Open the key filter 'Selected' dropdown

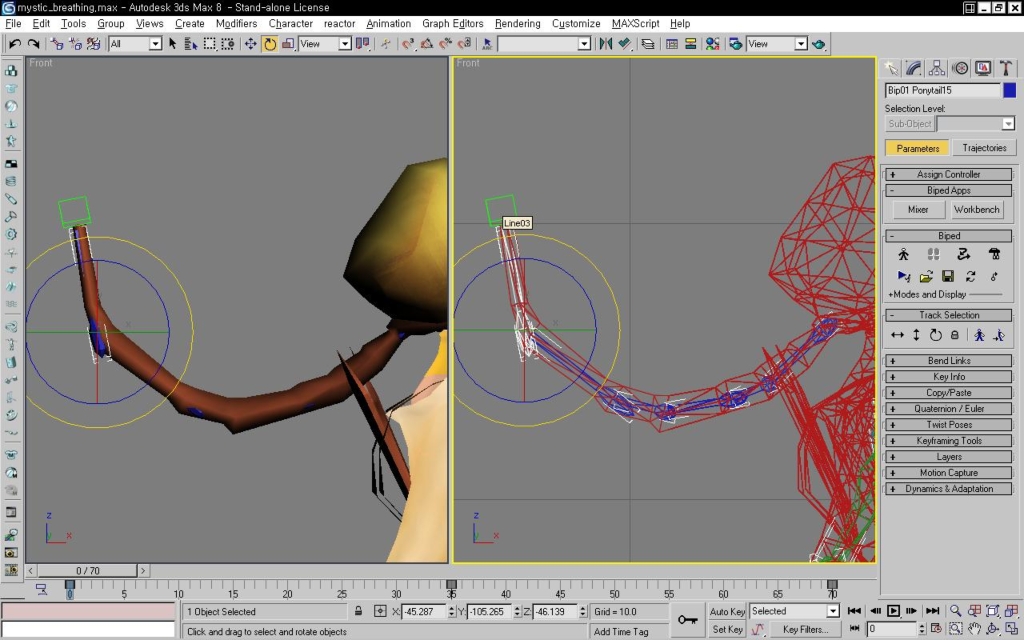click(x=833, y=611)
